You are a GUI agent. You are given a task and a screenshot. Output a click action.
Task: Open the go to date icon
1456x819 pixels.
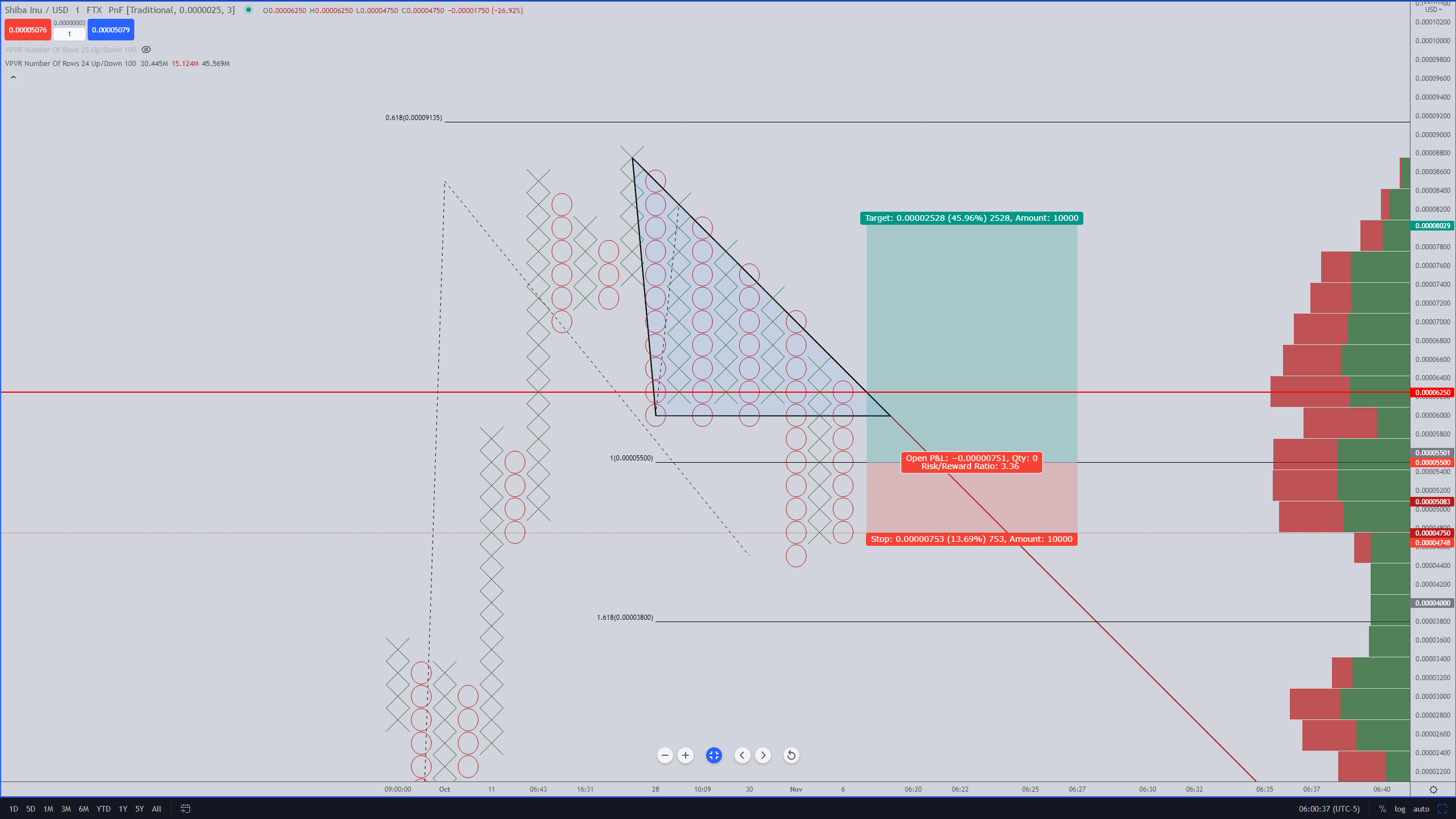click(x=185, y=809)
